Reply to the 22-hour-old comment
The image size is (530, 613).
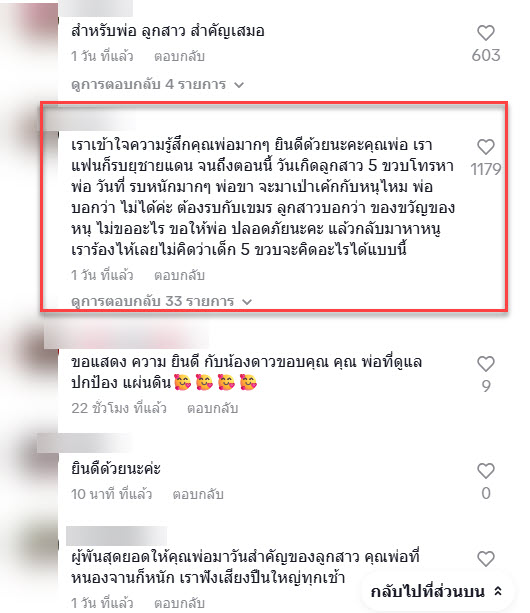coord(212,408)
